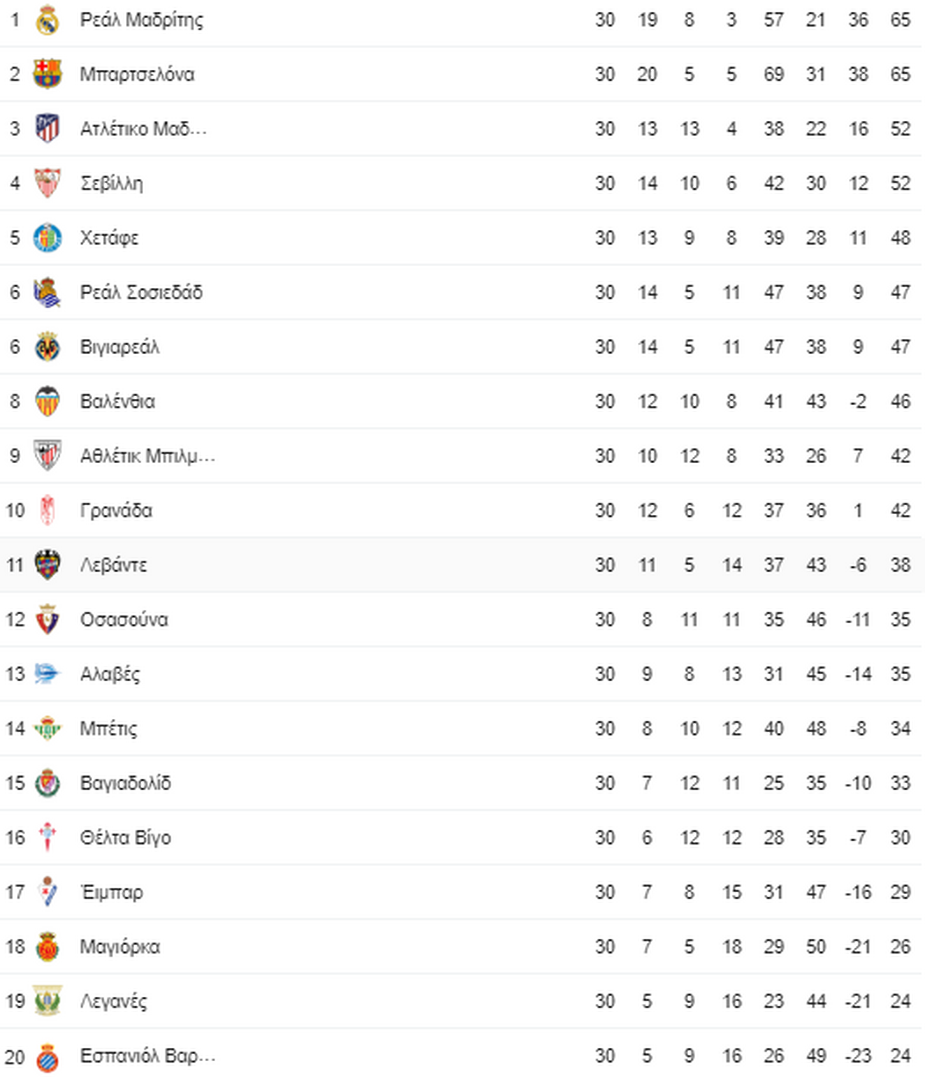
Task: Select the Βαγιαδολίδ team row
Action: [x=462, y=783]
